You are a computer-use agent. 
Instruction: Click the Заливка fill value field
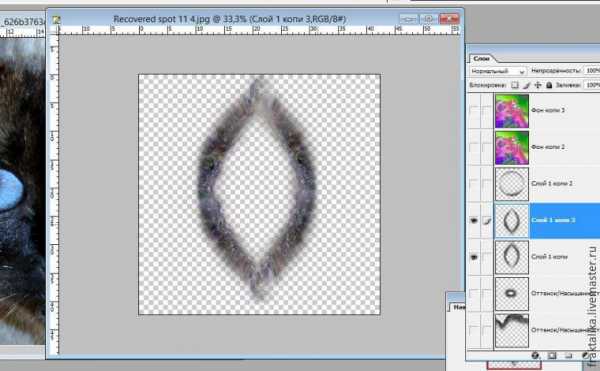coord(592,85)
